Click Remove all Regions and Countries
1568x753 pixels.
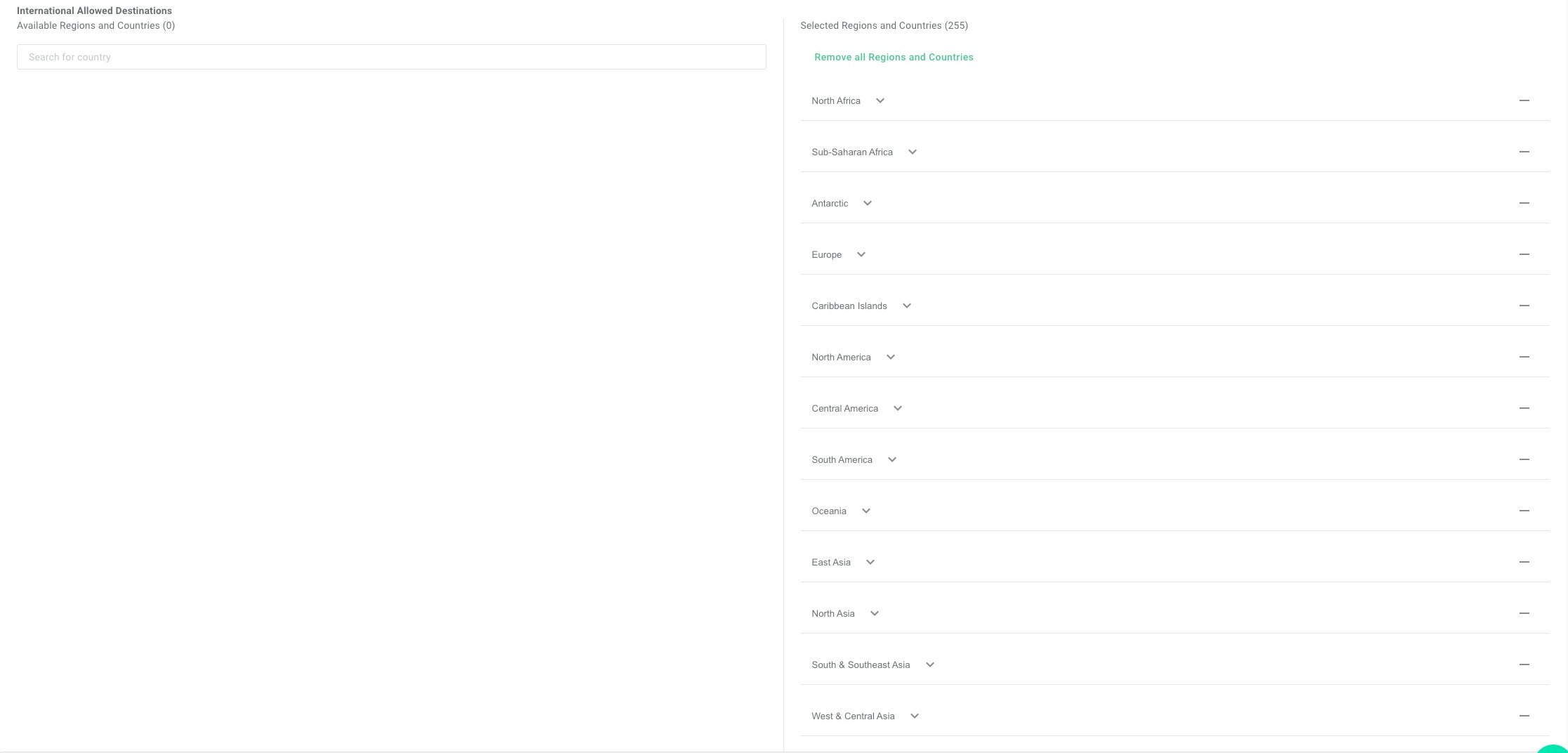(894, 57)
